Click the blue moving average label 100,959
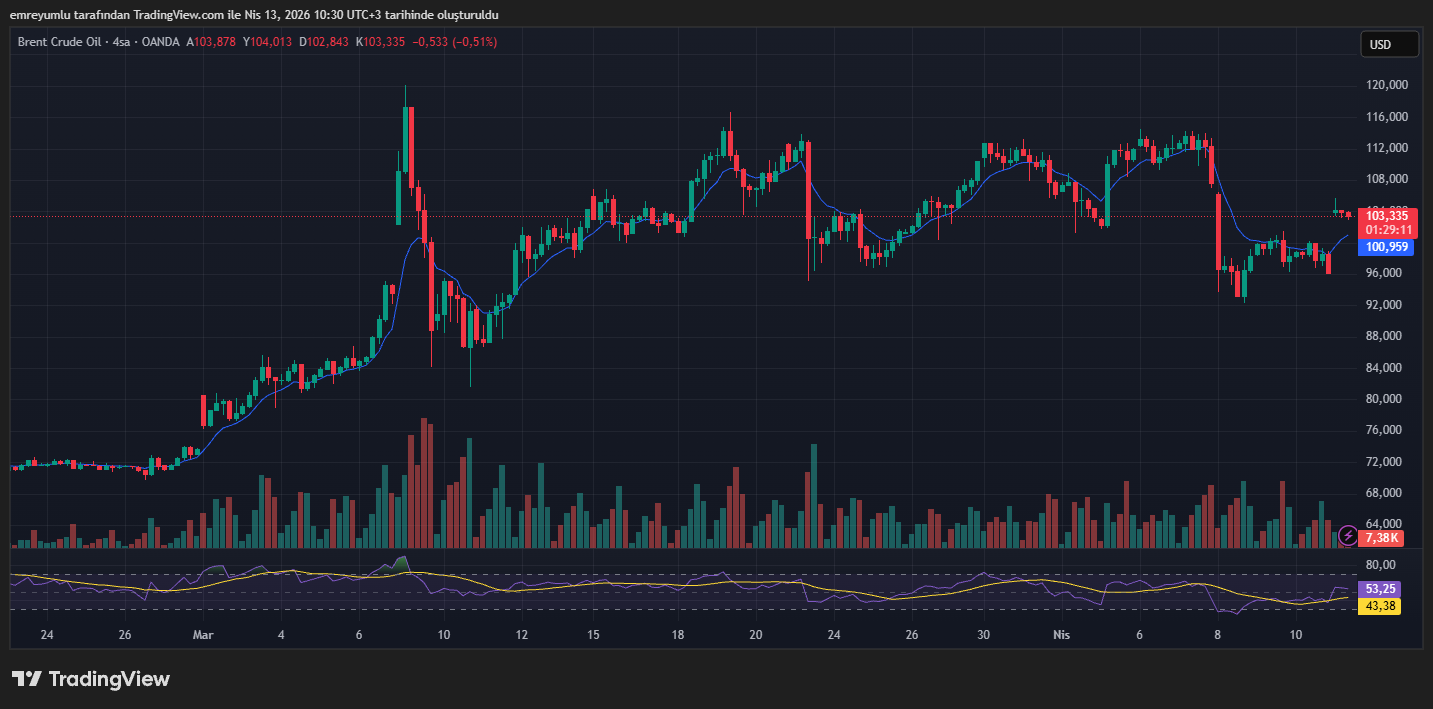The width and height of the screenshot is (1433, 709). [1386, 247]
